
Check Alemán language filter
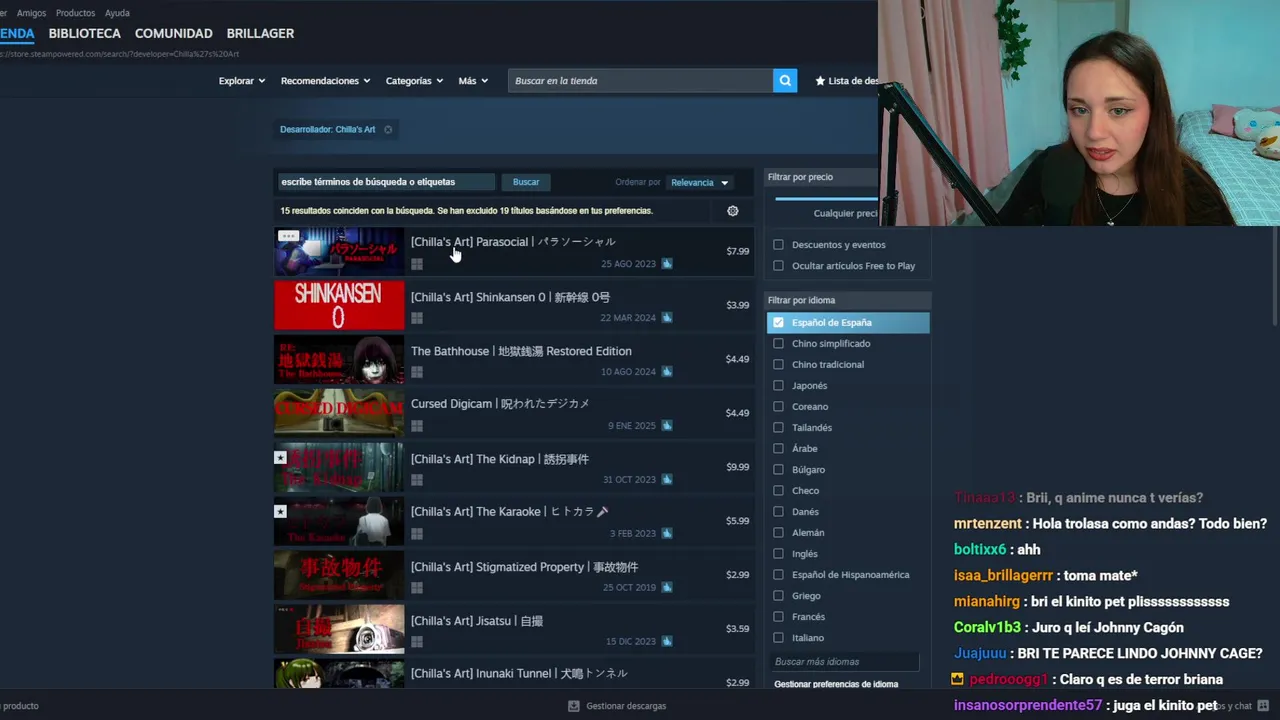pos(778,533)
